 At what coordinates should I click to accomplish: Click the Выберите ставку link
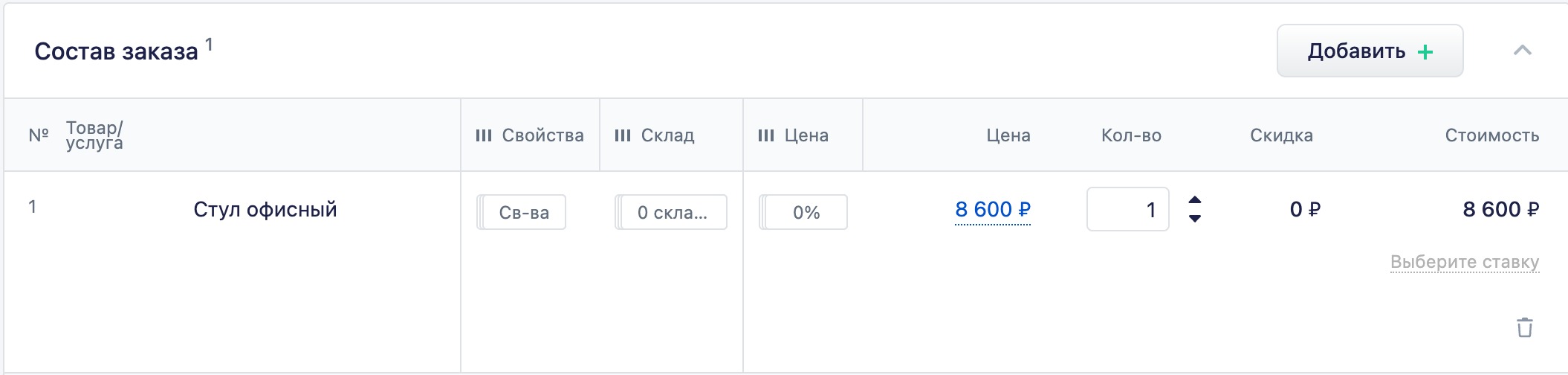click(1465, 262)
